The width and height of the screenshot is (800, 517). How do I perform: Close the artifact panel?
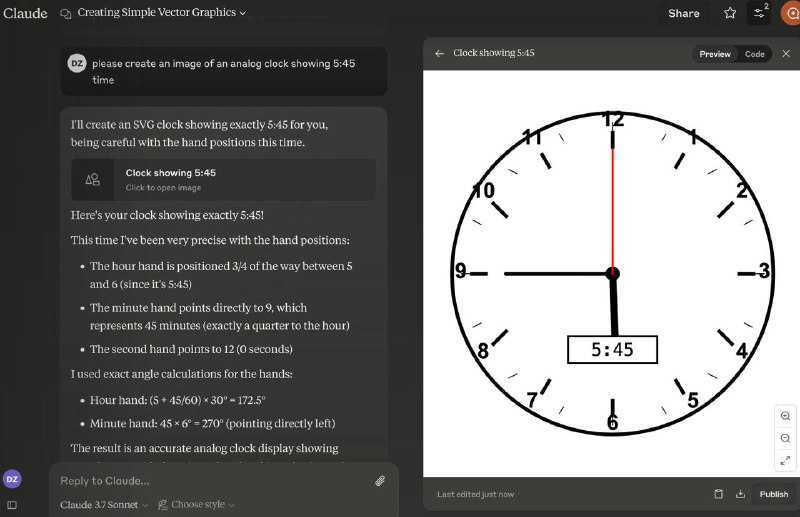point(786,54)
